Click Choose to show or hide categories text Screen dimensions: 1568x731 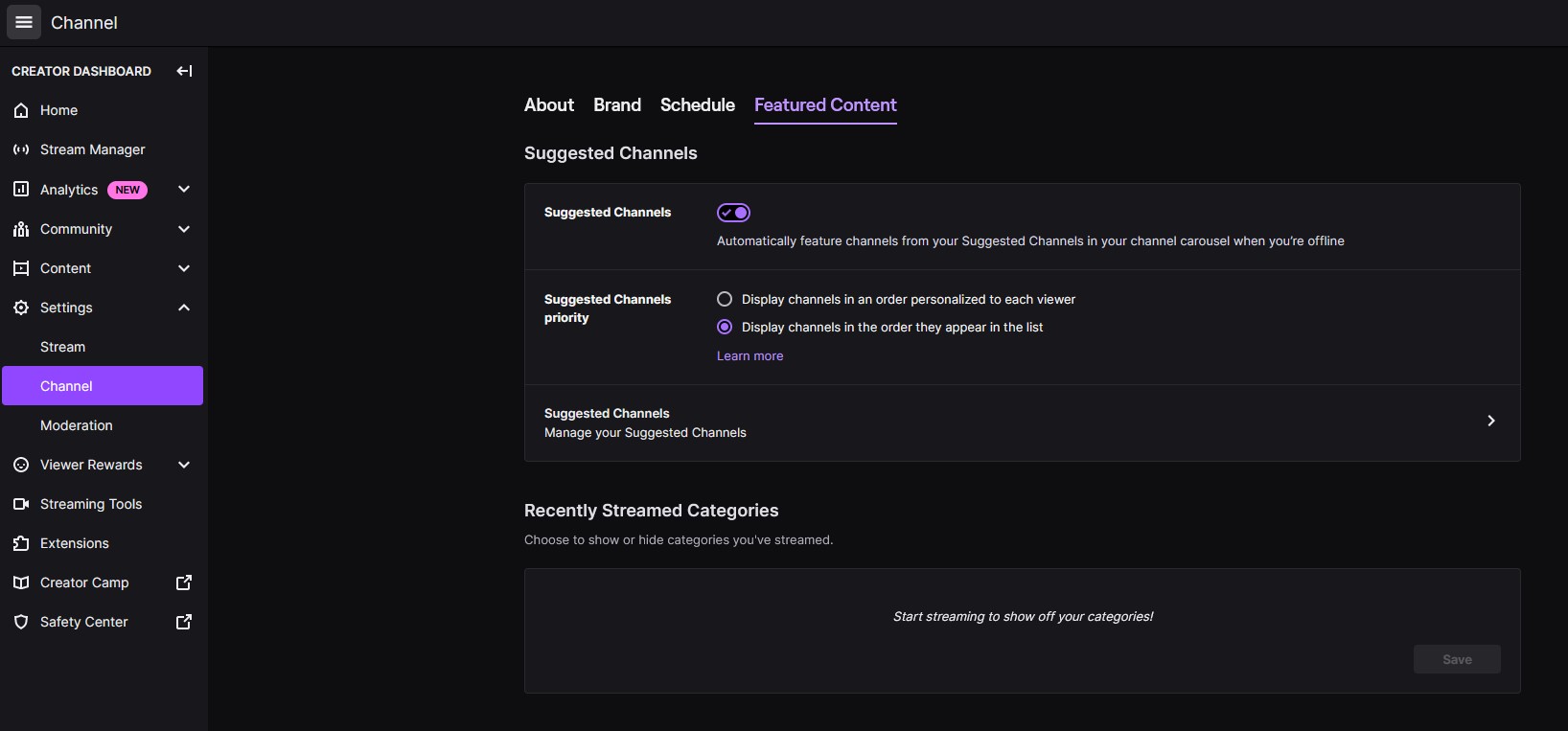(679, 540)
